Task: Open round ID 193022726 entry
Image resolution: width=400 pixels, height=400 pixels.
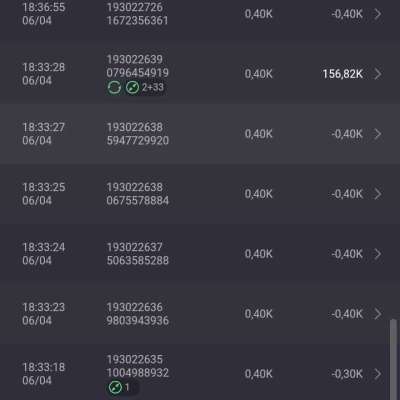Action: [x=135, y=7]
